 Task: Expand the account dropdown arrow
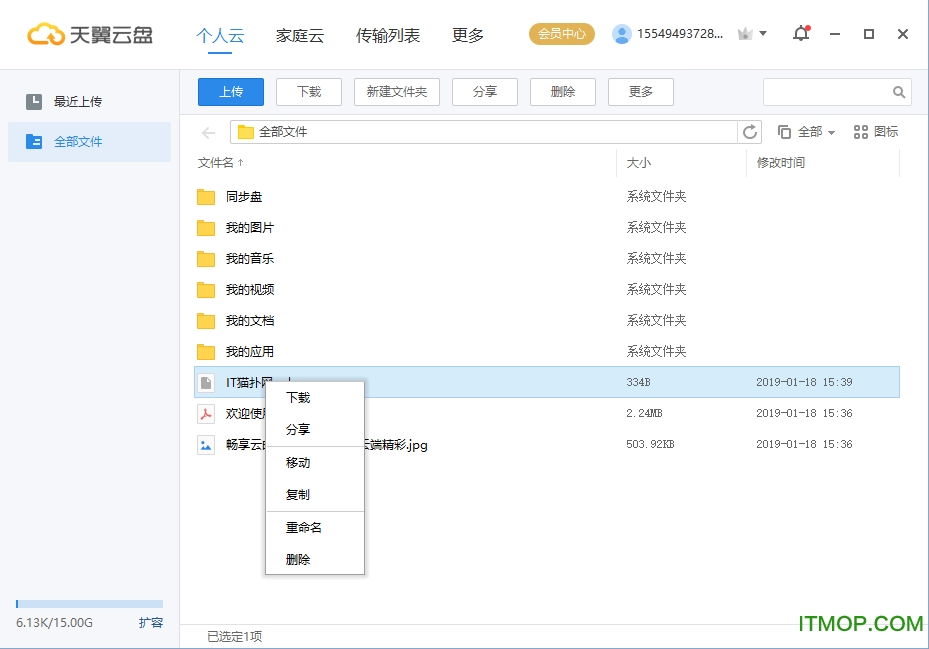763,34
